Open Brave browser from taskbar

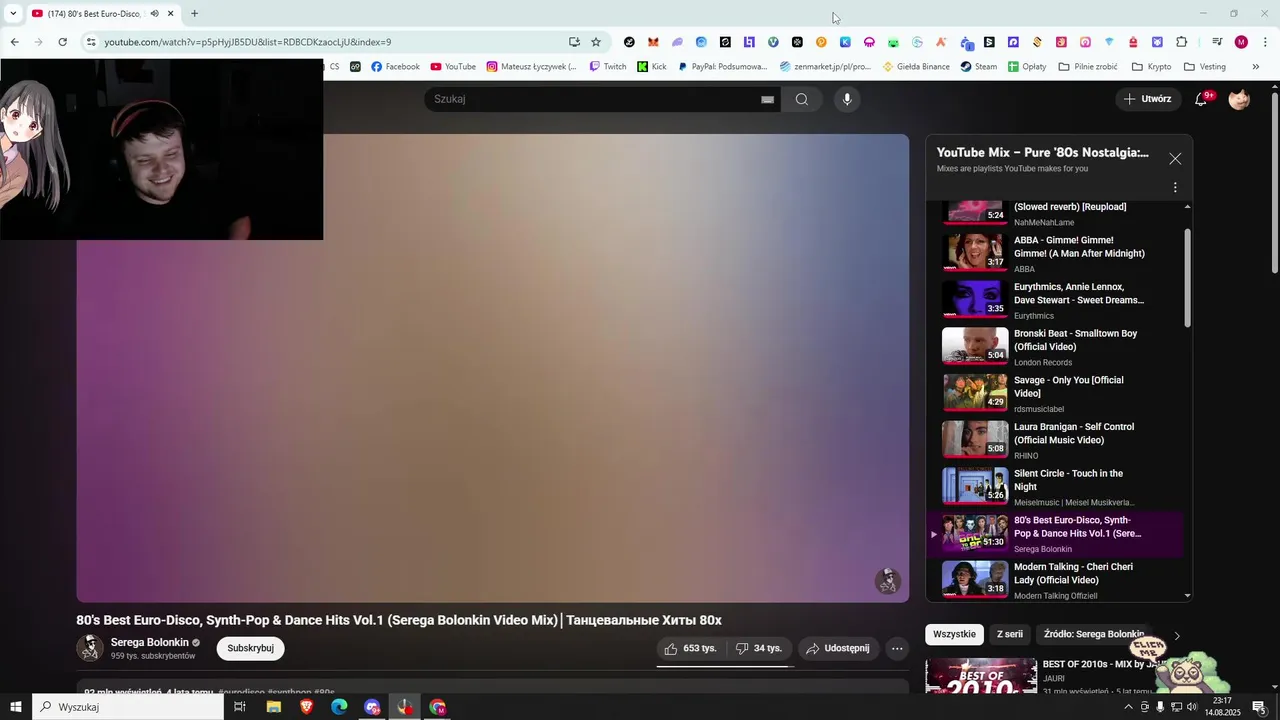306,707
